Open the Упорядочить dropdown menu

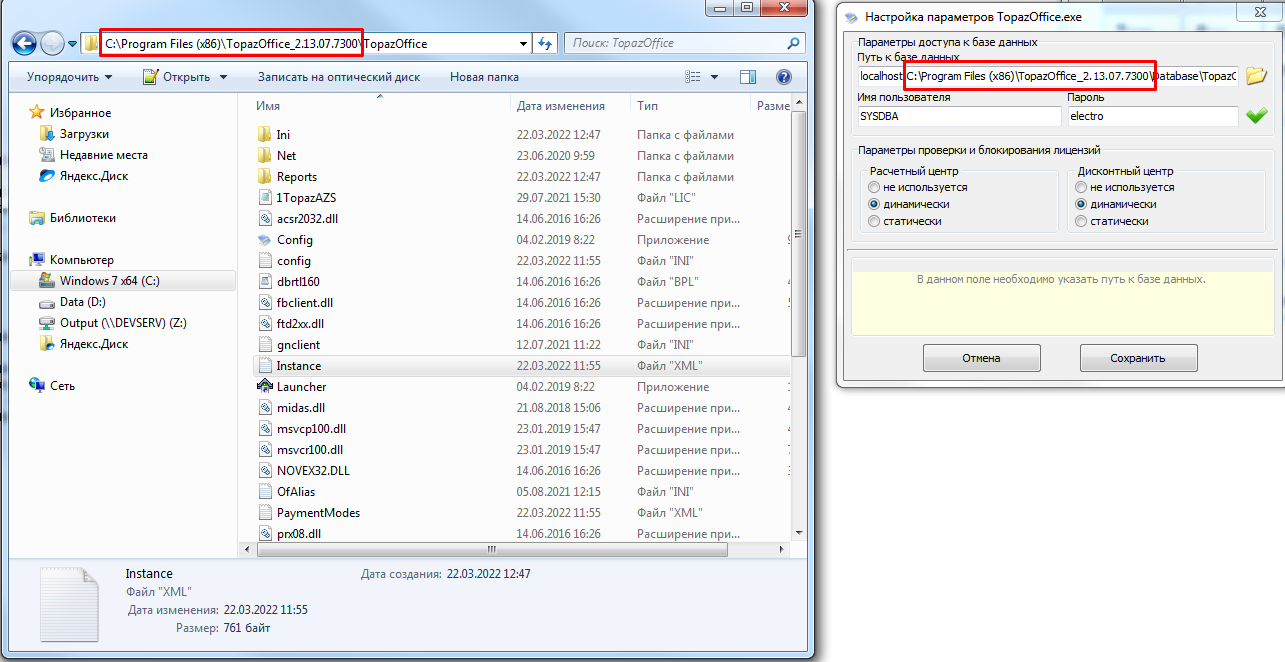click(x=69, y=77)
